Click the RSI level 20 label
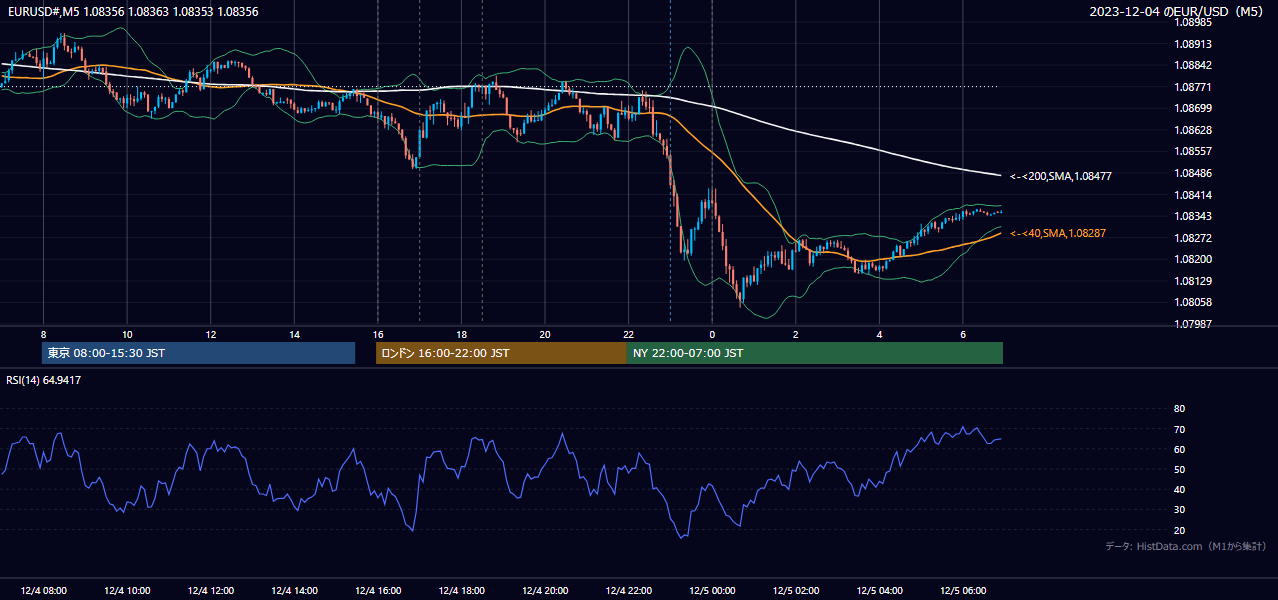The width and height of the screenshot is (1278, 600). click(x=1179, y=530)
